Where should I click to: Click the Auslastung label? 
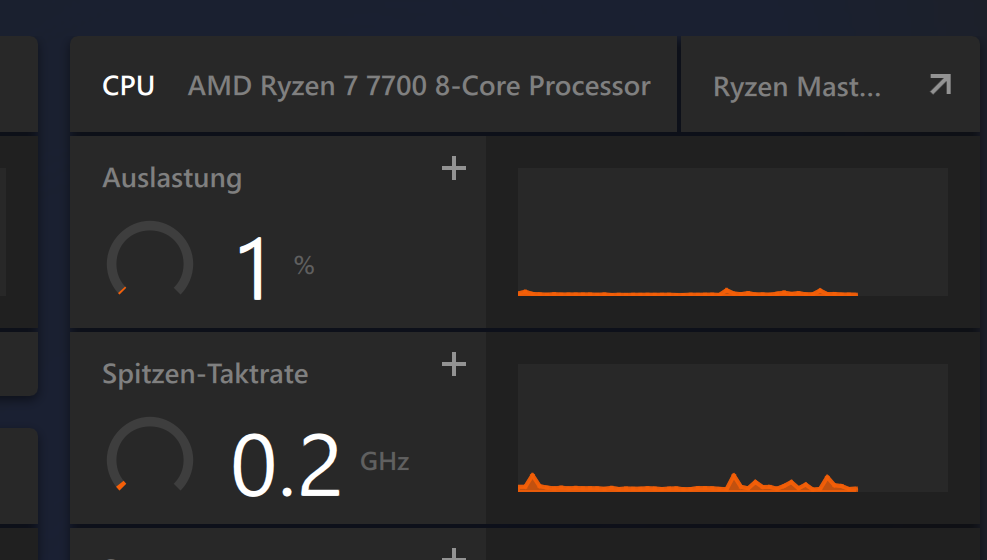[x=172, y=178]
